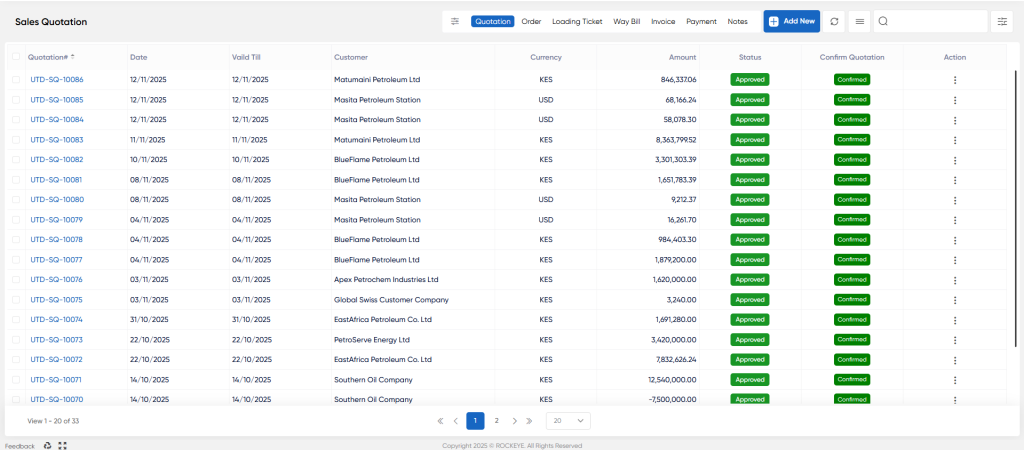
Task: Open the three-dot action menu for UTD-SQ-10079
Action: tap(955, 220)
